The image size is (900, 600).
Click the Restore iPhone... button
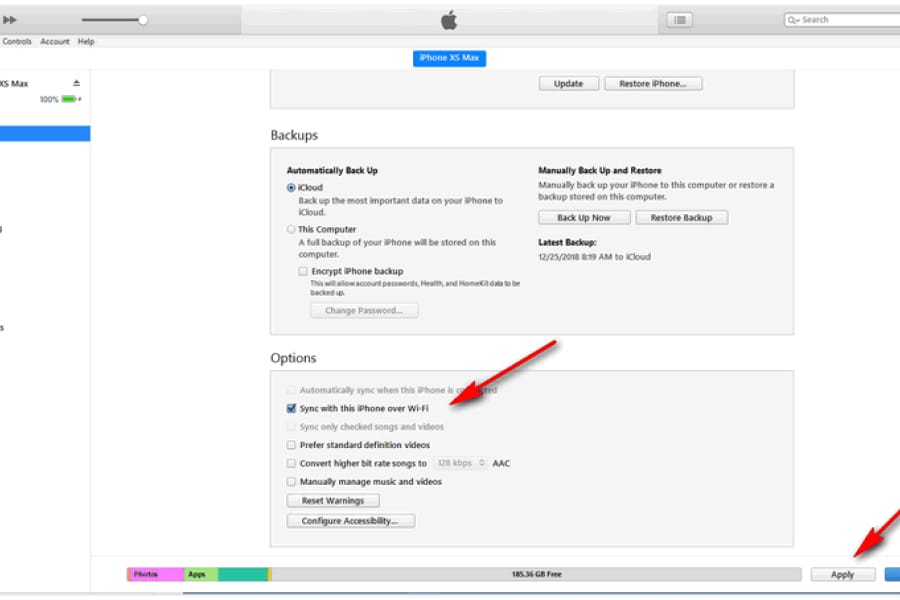(653, 84)
